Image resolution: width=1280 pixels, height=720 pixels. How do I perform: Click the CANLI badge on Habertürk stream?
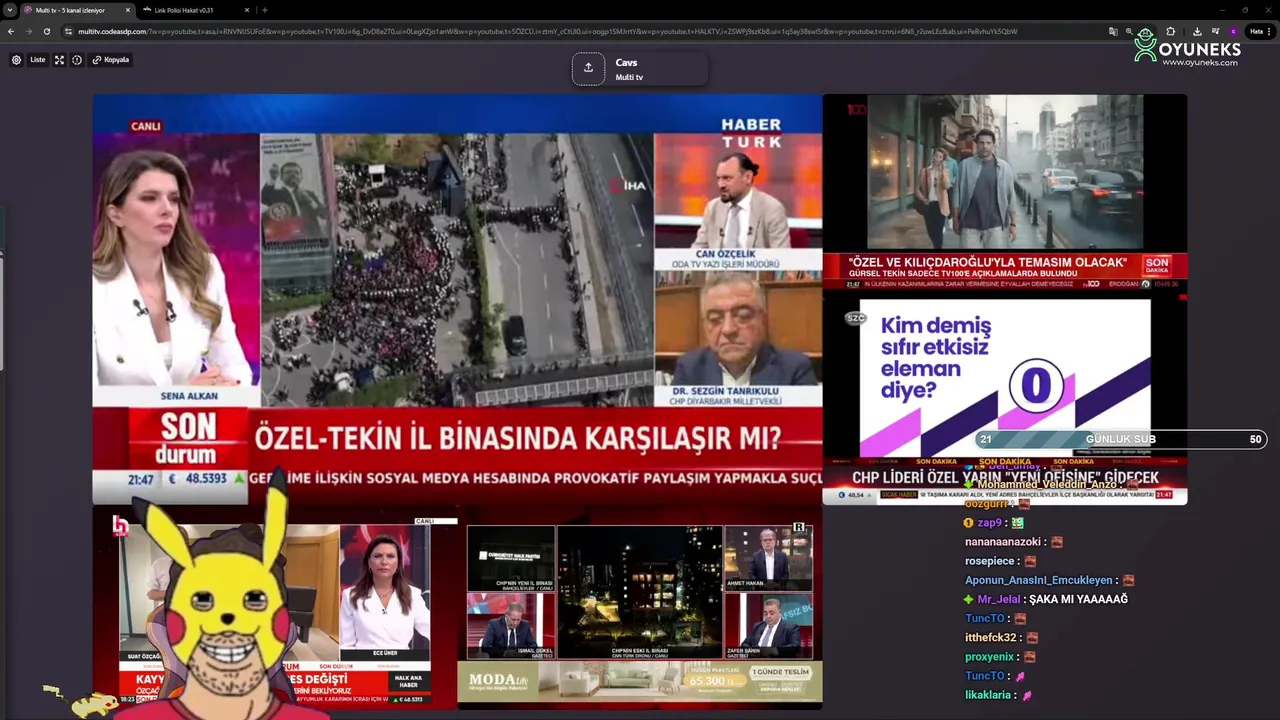[146, 126]
